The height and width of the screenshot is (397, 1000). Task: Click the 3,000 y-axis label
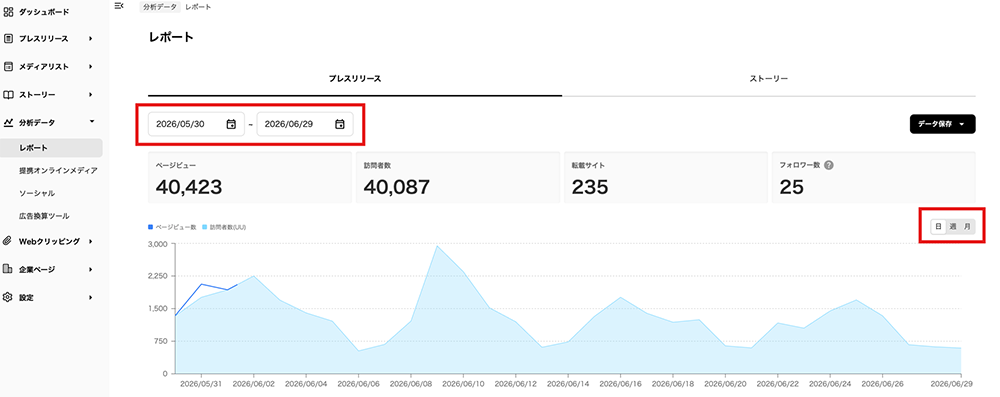pos(157,244)
